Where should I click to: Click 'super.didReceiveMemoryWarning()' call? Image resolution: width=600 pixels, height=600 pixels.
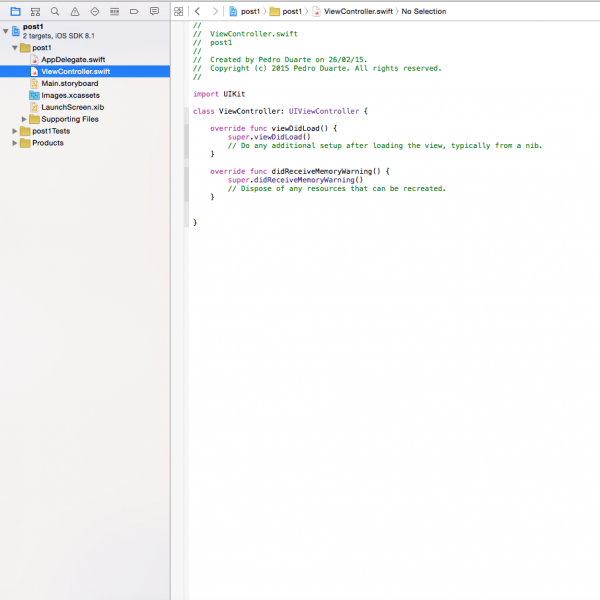point(295,180)
